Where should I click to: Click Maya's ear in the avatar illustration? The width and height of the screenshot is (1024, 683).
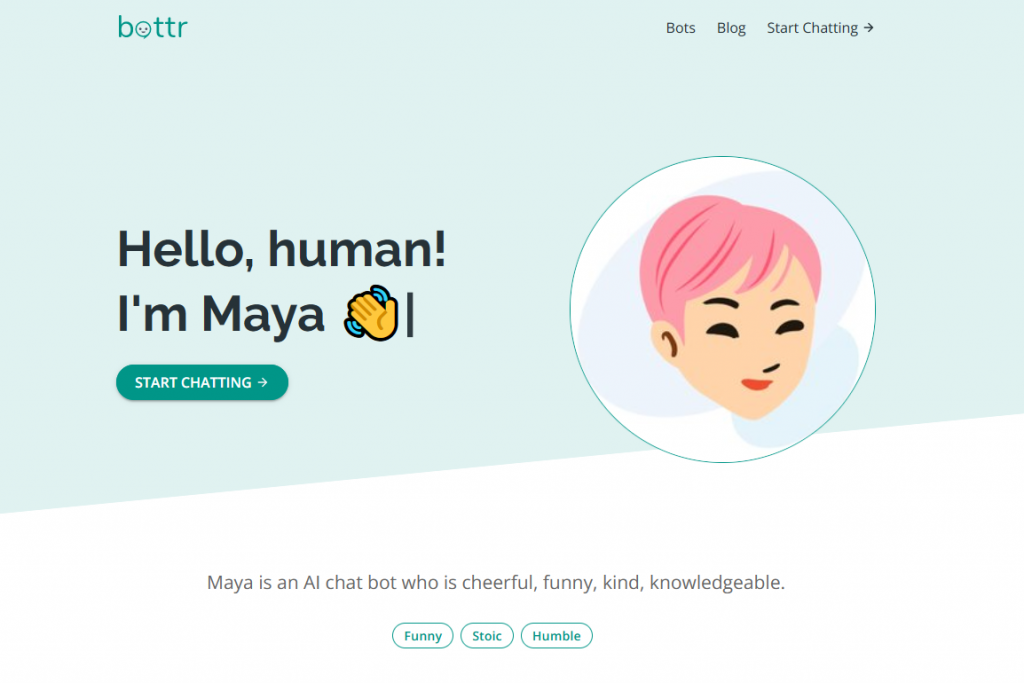pyautogui.click(x=666, y=342)
